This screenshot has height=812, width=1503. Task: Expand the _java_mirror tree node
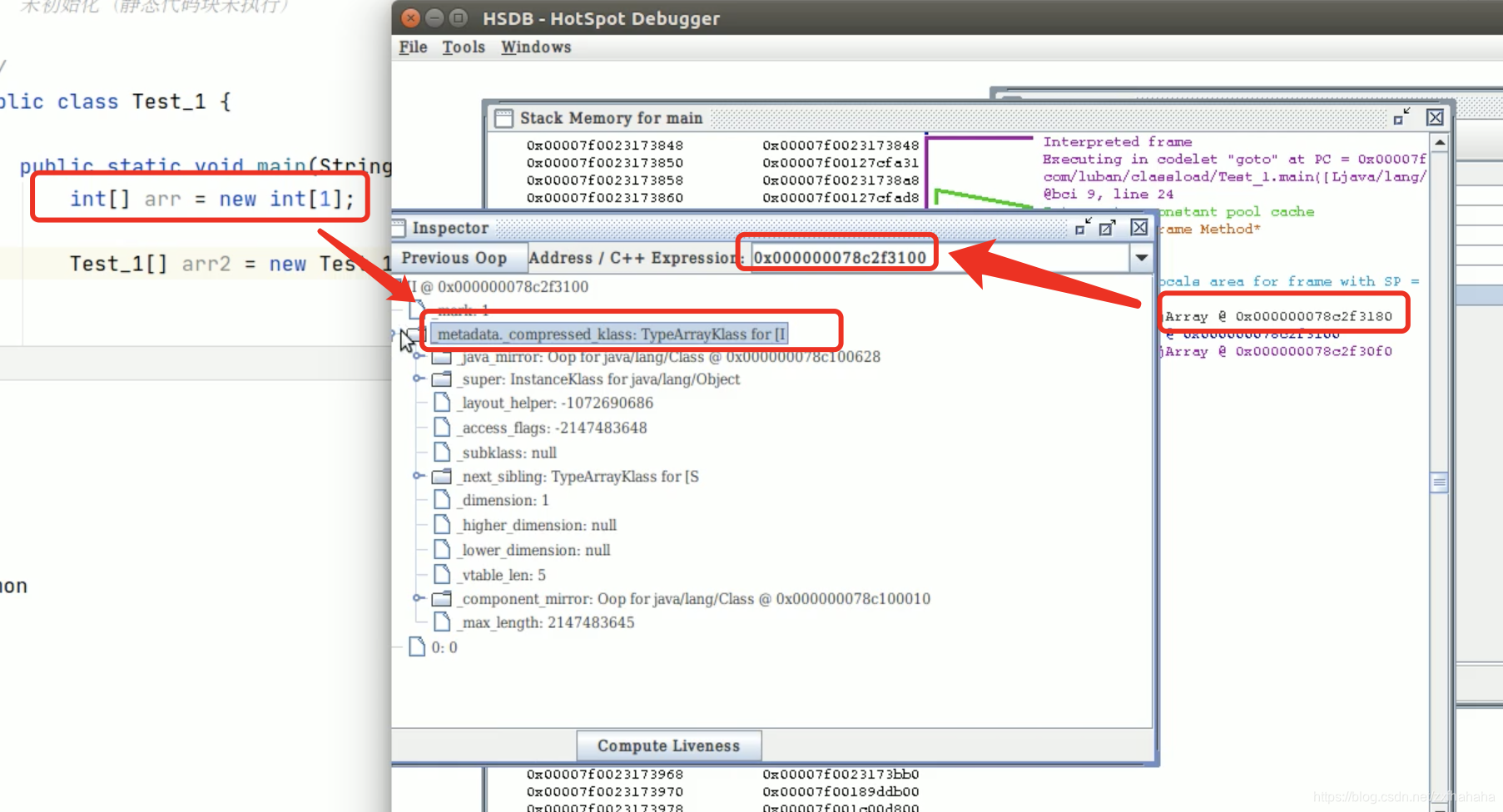click(x=419, y=356)
